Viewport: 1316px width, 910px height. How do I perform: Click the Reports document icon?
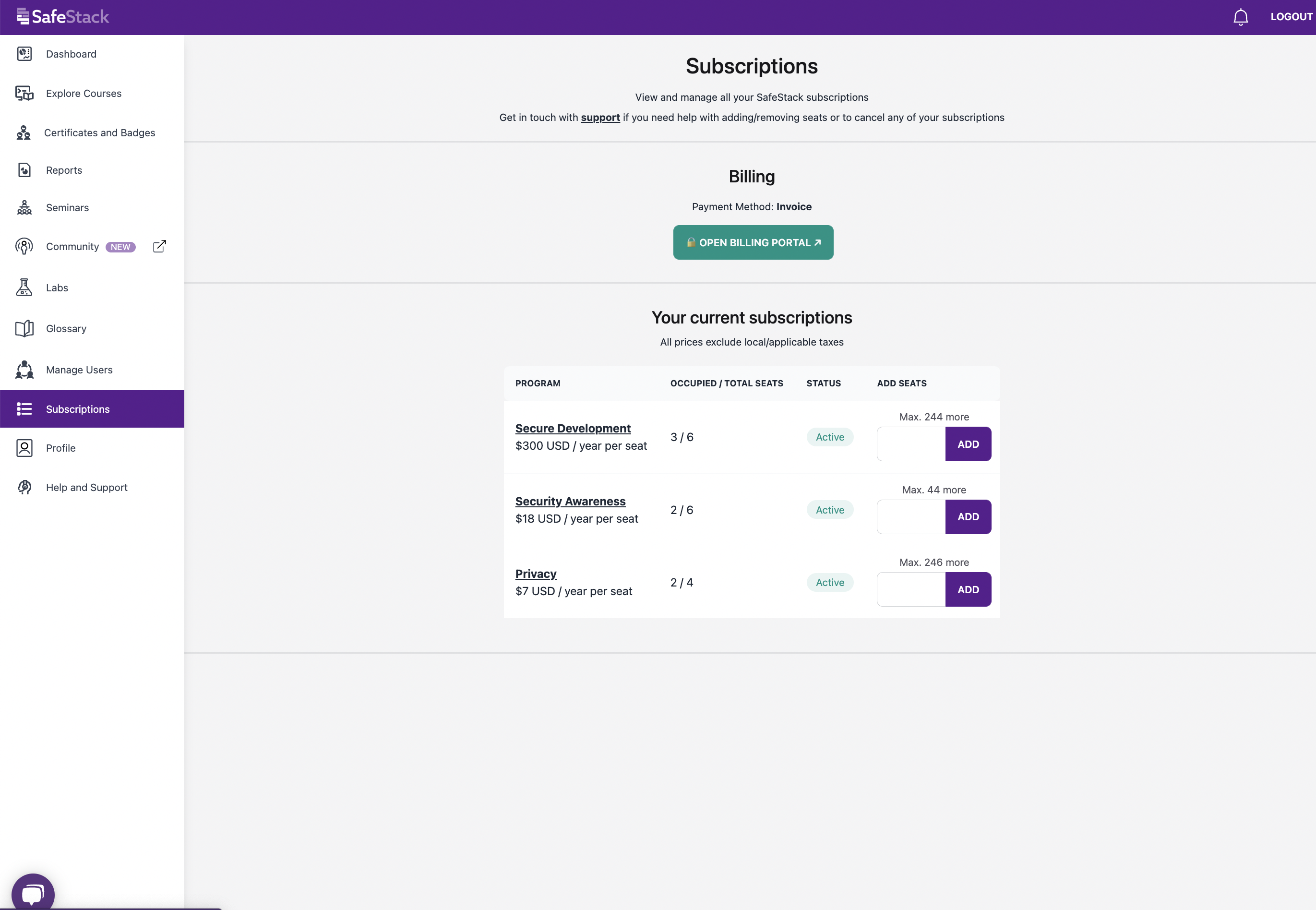(x=24, y=170)
